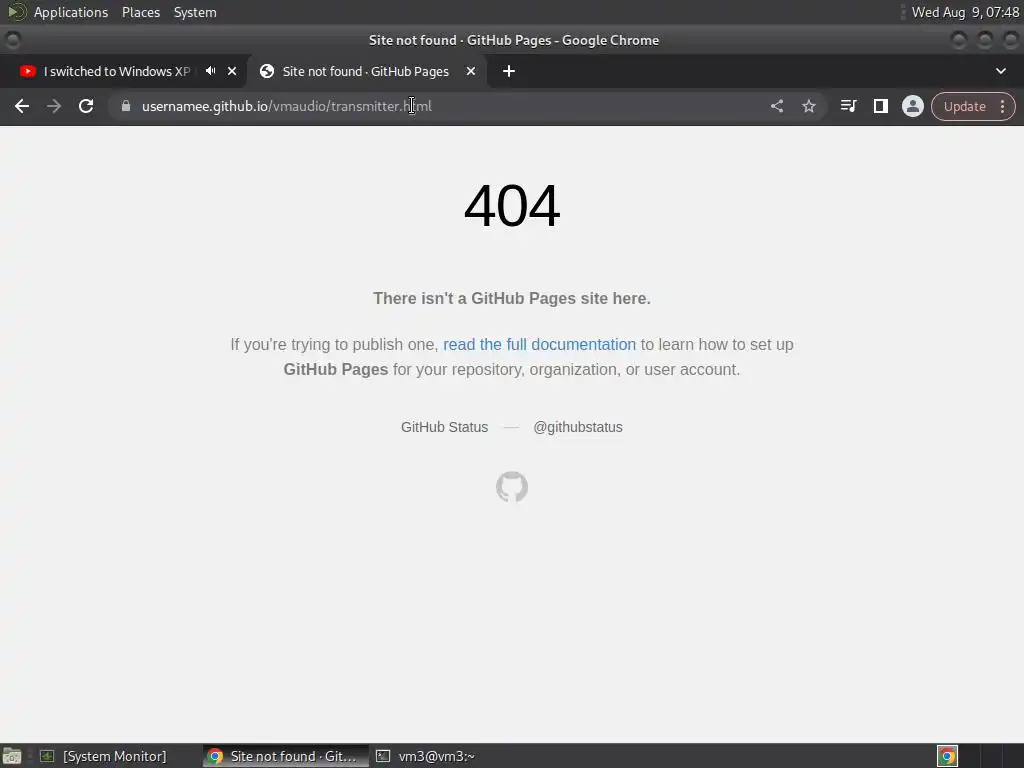Viewport: 1024px width, 768px height.
Task: Click the Chrome icon in bottom tray
Action: 947,756
